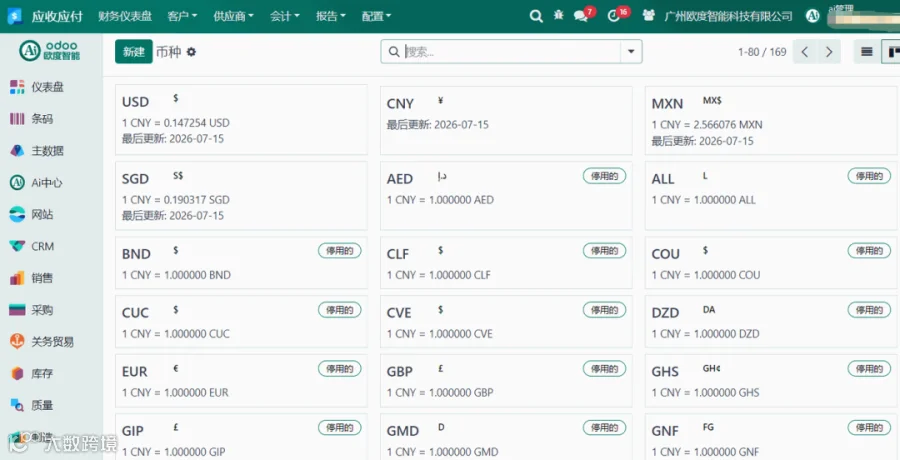The width and height of the screenshot is (900, 460).
Task: Select the GNF currency code
Action: pos(665,431)
